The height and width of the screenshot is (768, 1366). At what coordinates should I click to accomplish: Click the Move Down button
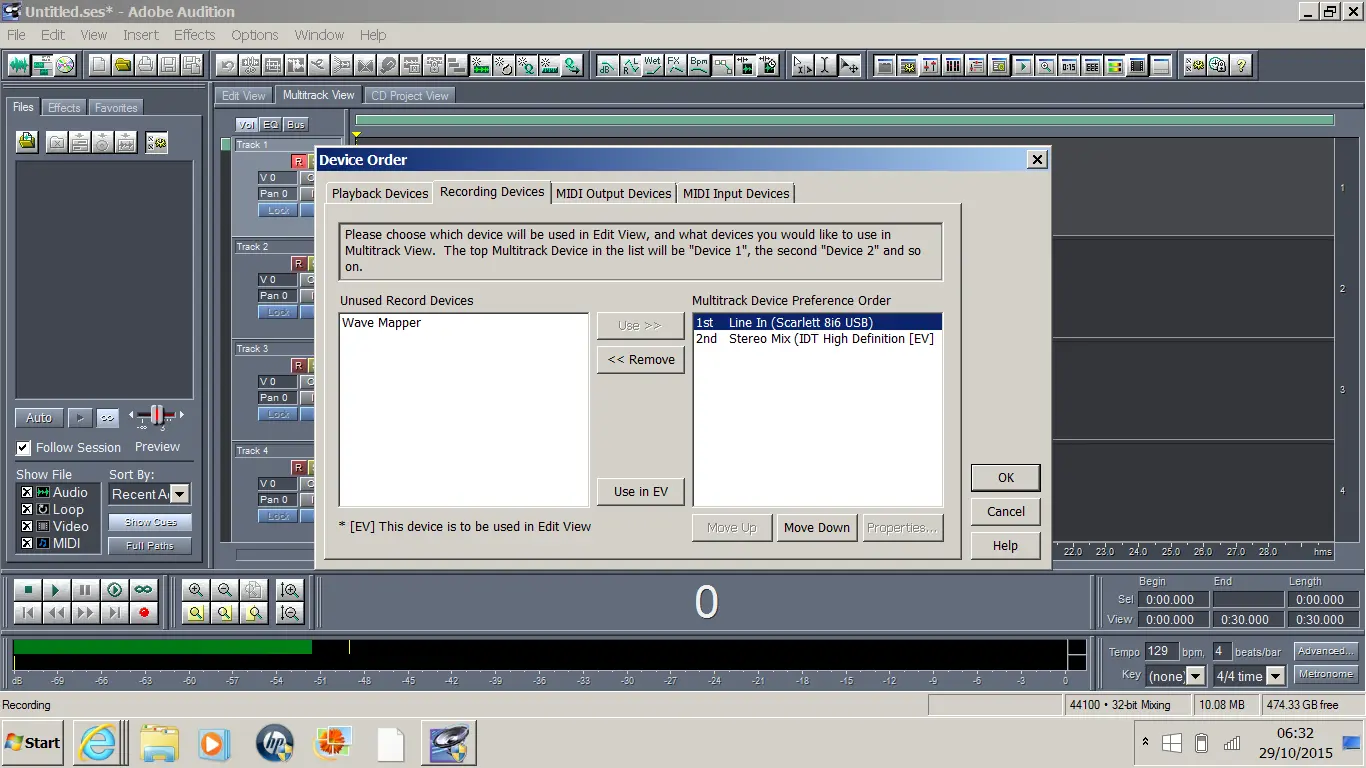tap(817, 528)
